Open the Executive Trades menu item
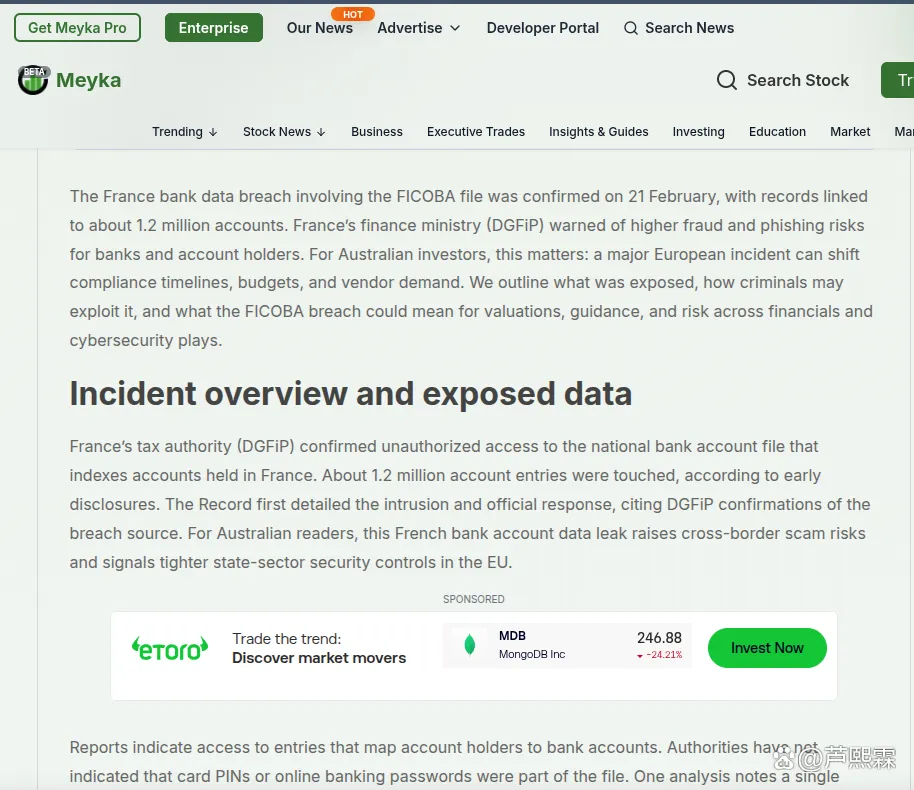The height and width of the screenshot is (790, 914). tap(476, 132)
